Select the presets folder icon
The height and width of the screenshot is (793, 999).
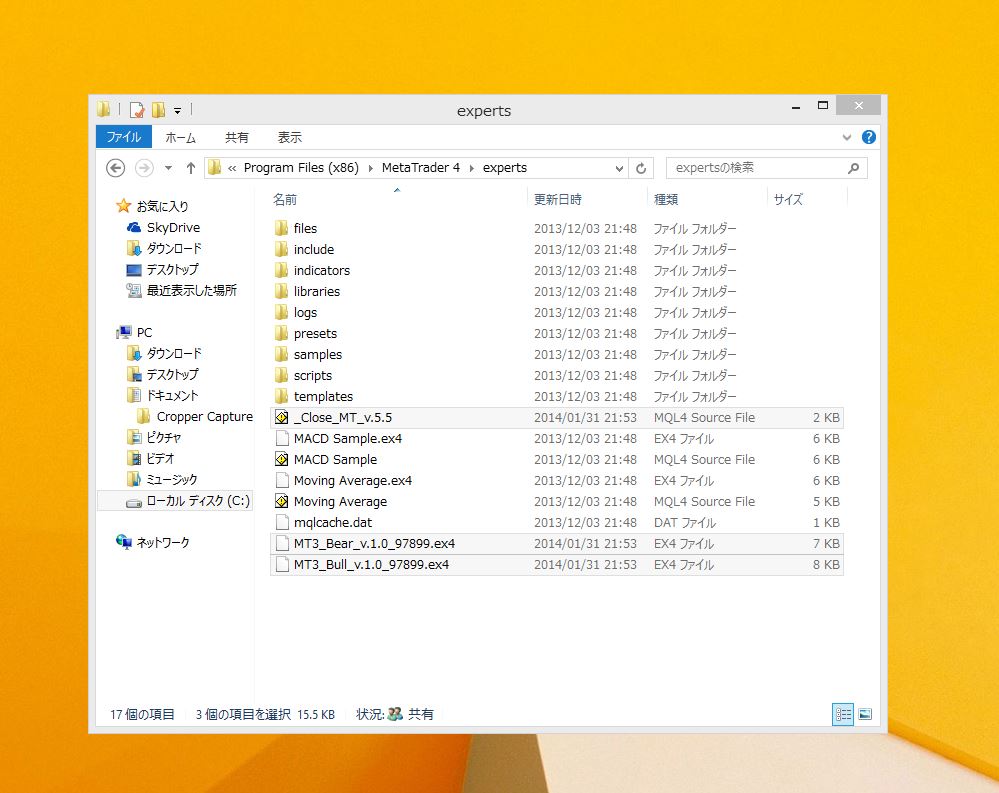click(x=282, y=333)
